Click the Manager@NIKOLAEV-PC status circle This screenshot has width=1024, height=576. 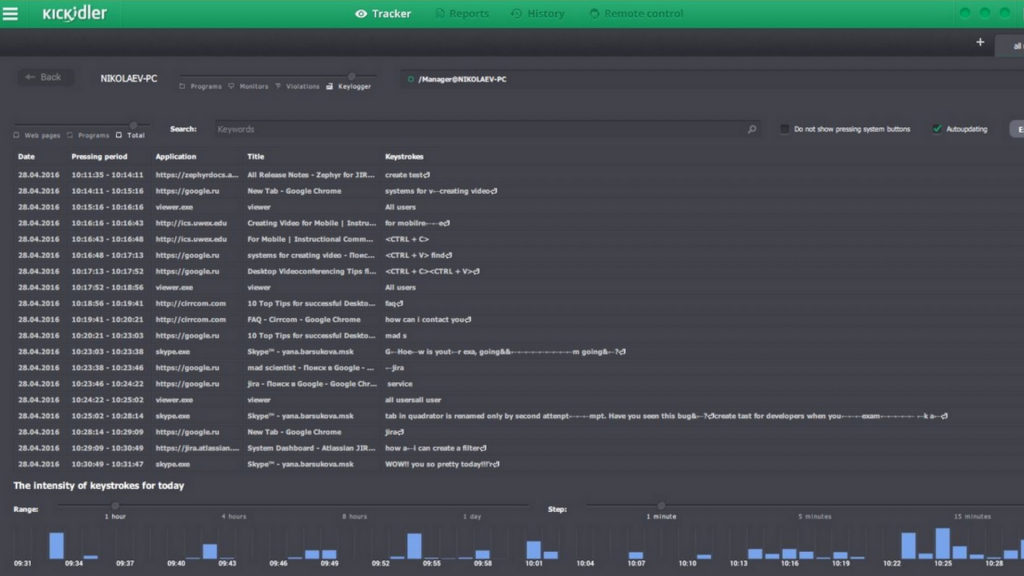pyautogui.click(x=411, y=80)
